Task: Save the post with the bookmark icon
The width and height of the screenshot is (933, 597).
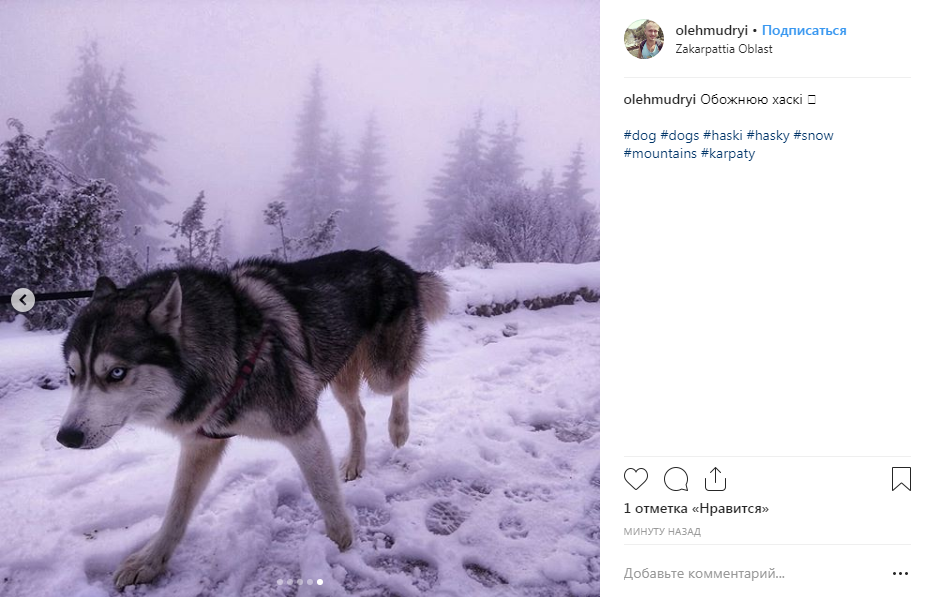Action: point(901,479)
